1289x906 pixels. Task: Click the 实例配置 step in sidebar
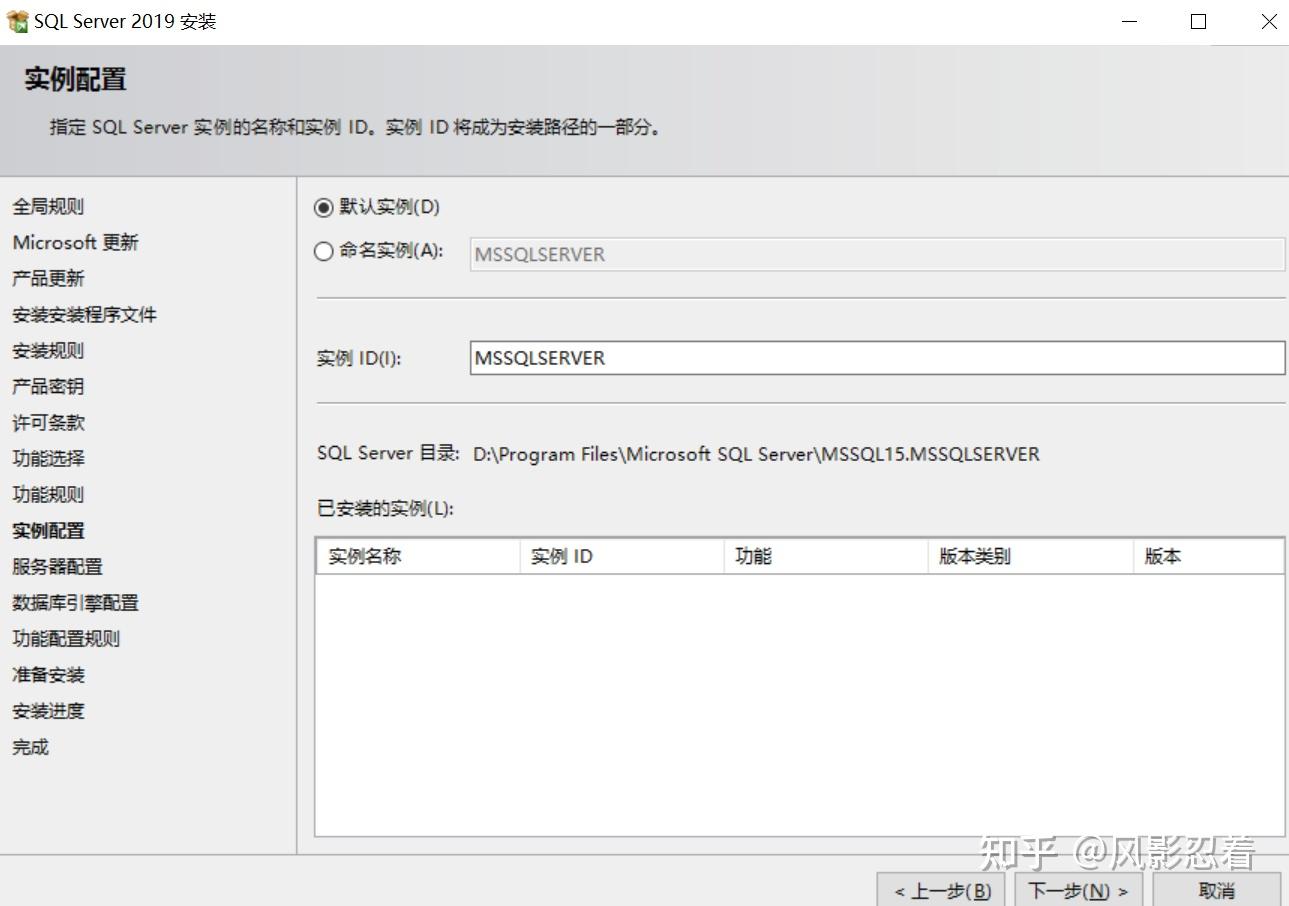tap(48, 531)
